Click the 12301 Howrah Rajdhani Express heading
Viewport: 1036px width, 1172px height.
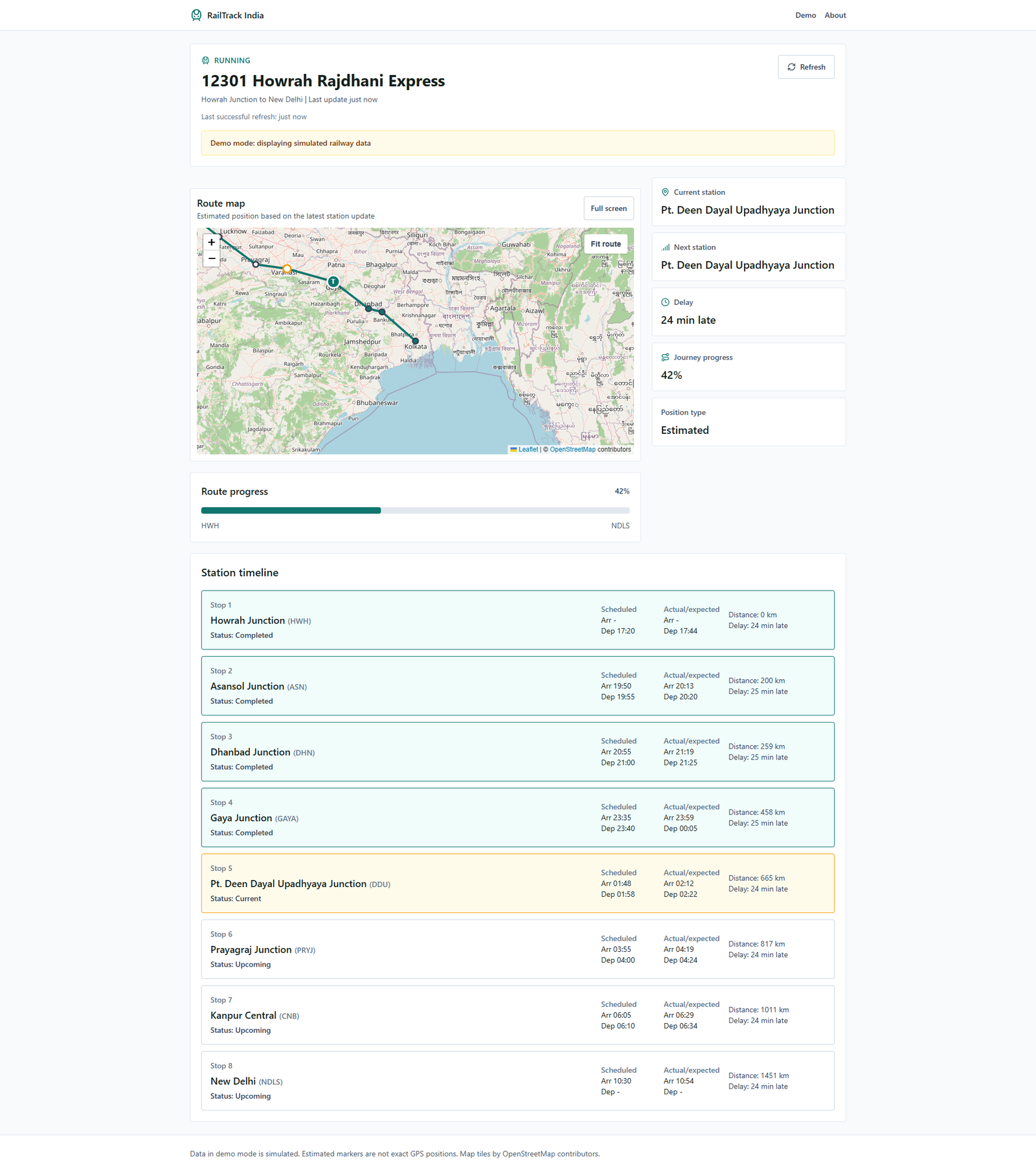click(323, 81)
